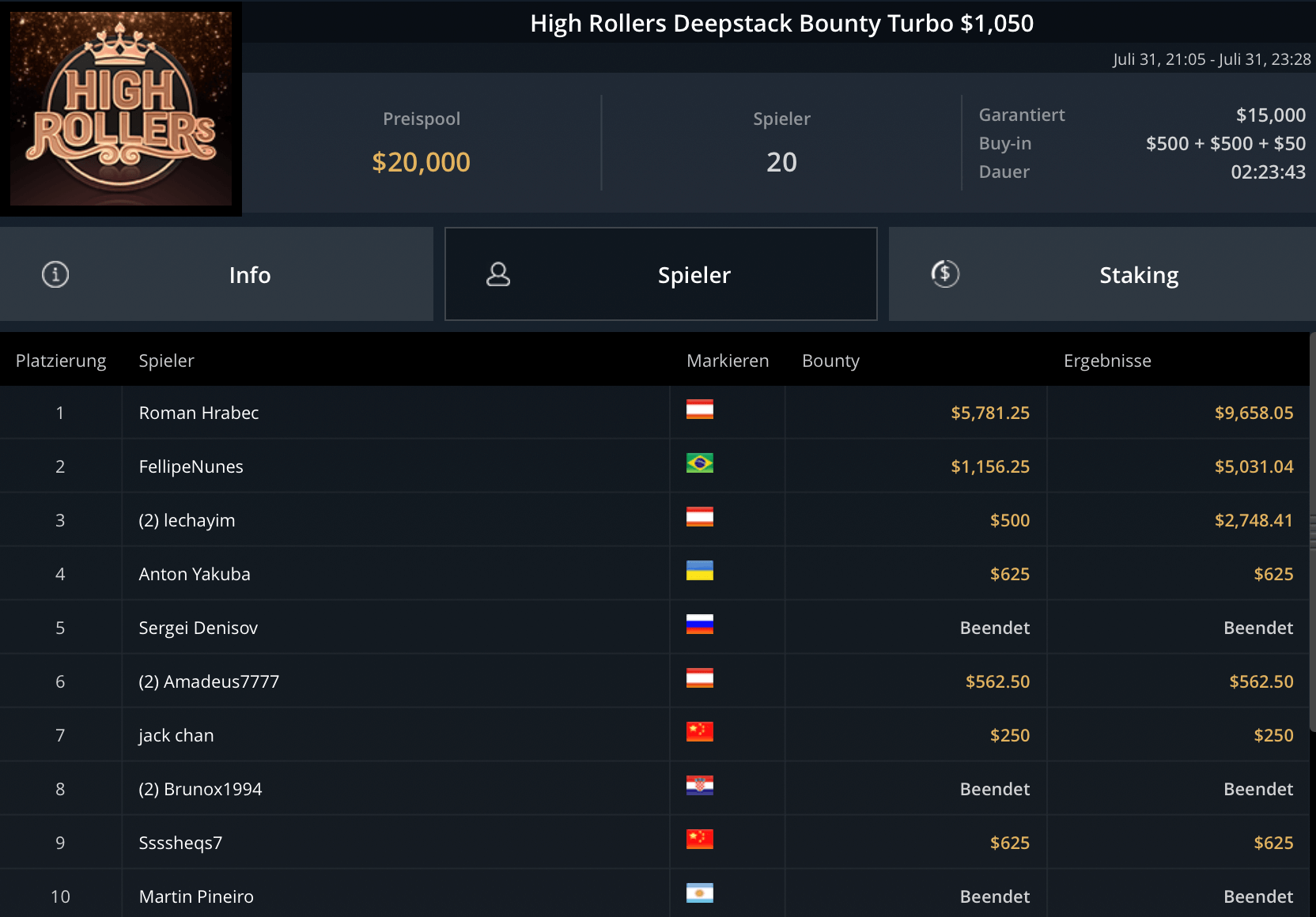Click the dollar staking icon

pyautogui.click(x=945, y=274)
